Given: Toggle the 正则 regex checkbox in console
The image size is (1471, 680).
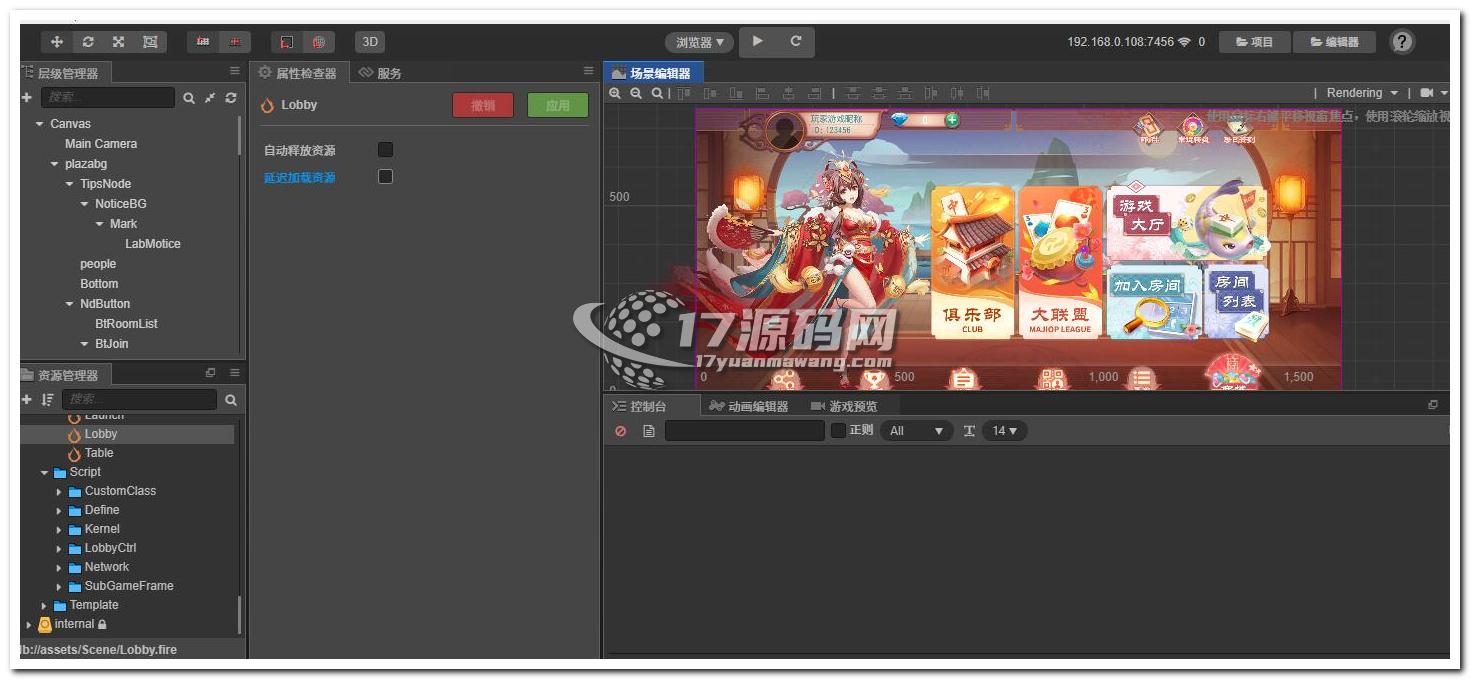Looking at the screenshot, I should click(839, 431).
